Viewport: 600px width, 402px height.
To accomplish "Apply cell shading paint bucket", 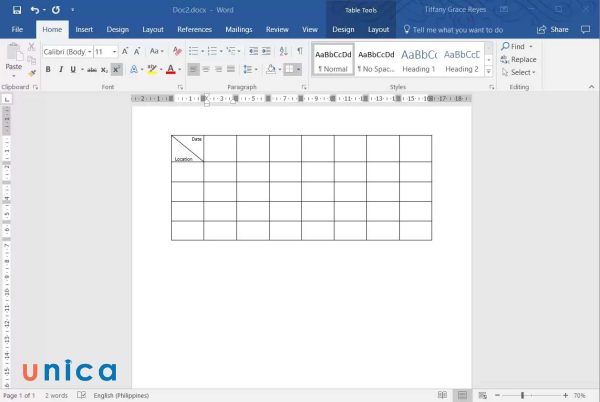I will pyautogui.click(x=271, y=69).
